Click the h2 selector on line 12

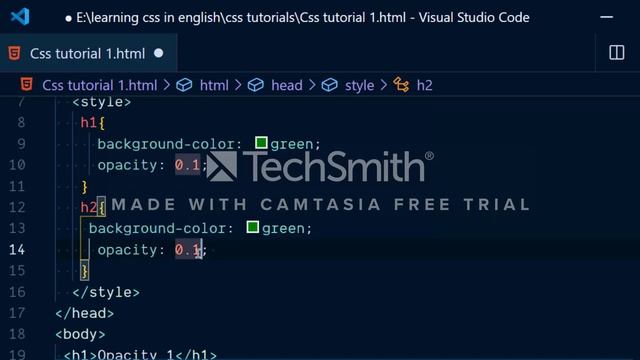click(89, 207)
